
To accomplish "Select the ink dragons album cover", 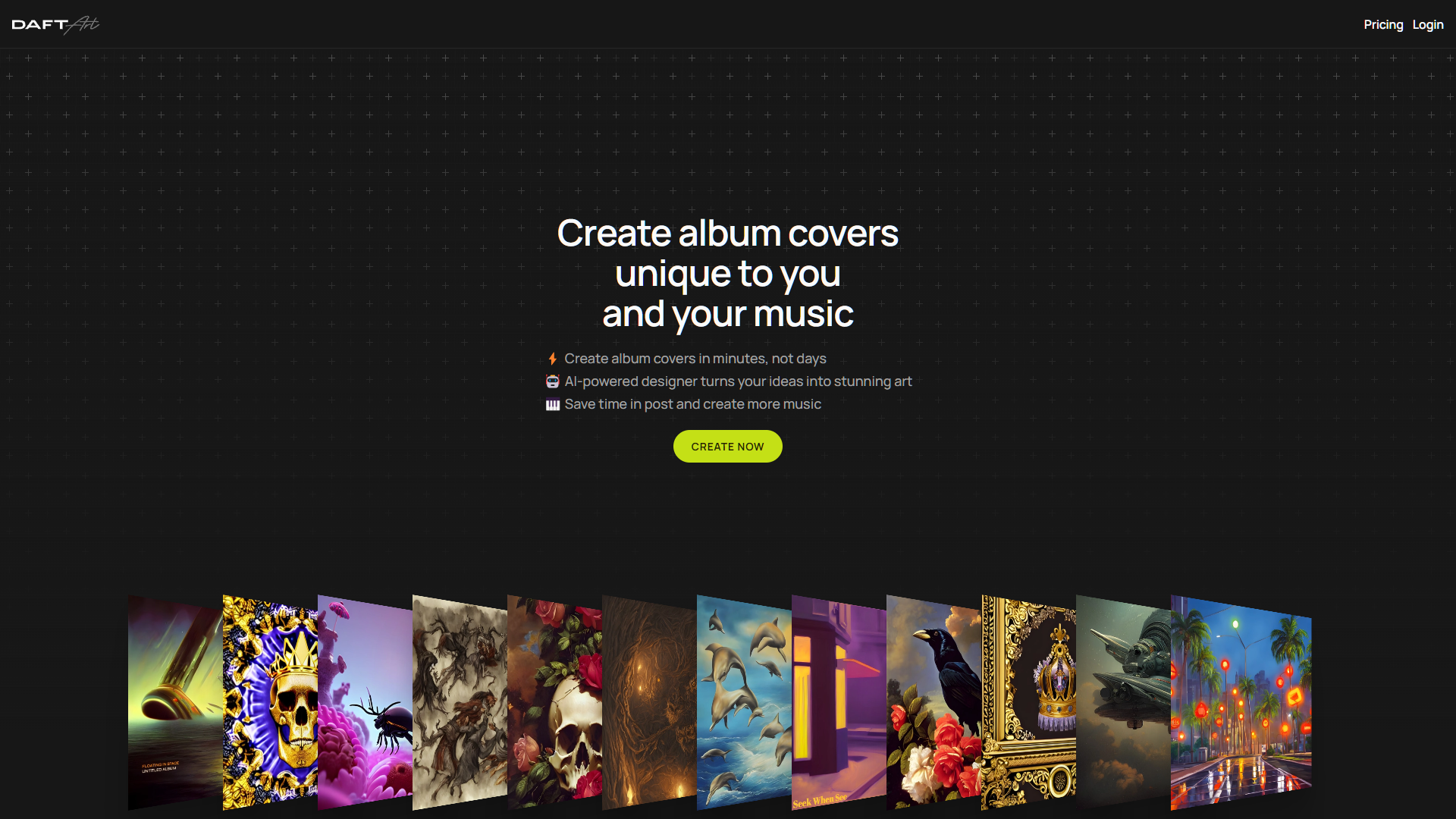I will [x=460, y=702].
